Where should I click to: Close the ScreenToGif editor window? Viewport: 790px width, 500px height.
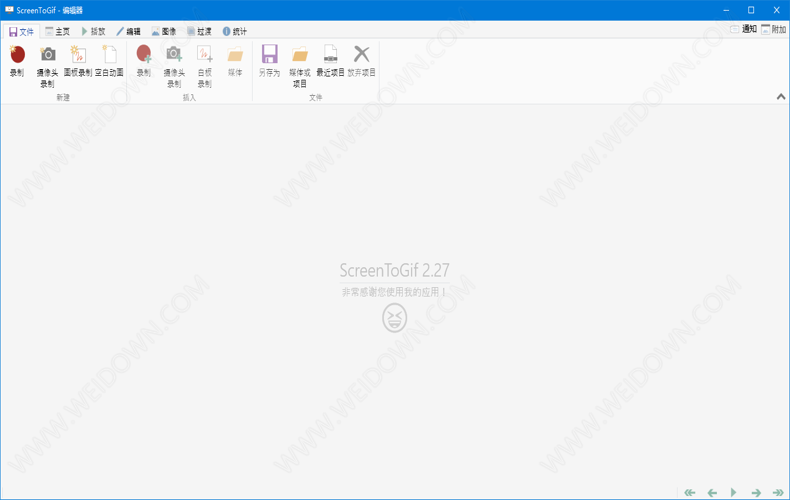click(x=776, y=10)
